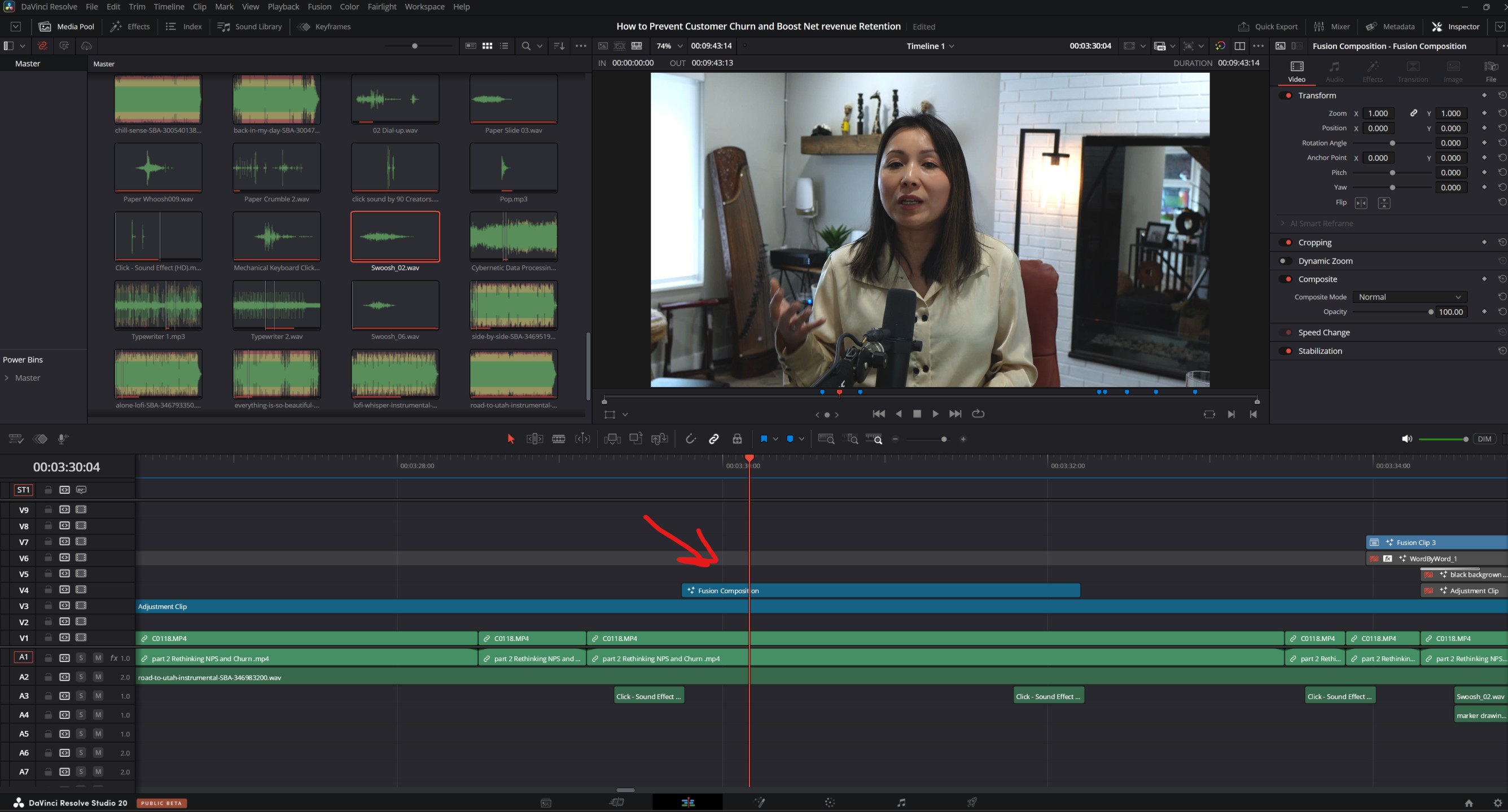Enable the Dynamic Zoom switch
Image resolution: width=1508 pixels, height=812 pixels.
[x=1285, y=261]
